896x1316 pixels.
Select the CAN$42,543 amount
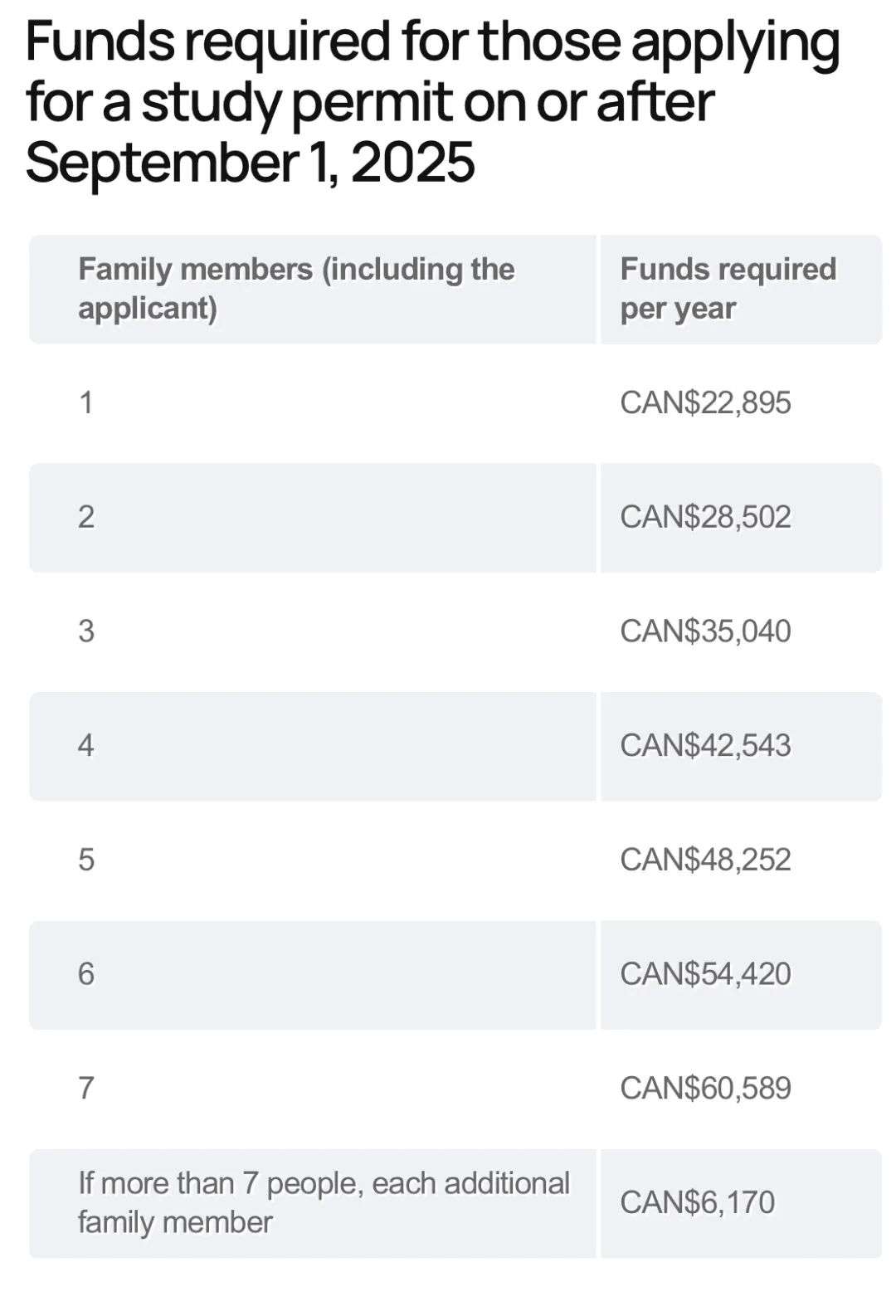(x=706, y=746)
